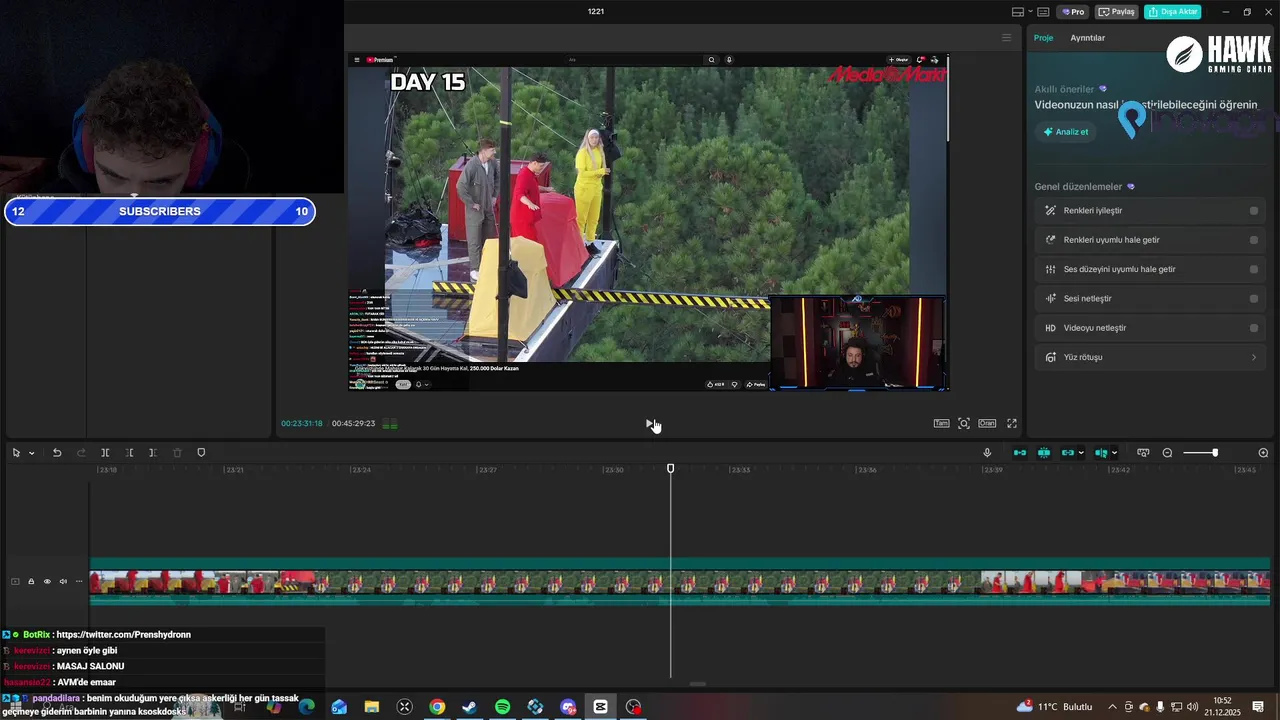Viewport: 1280px width, 720px height.
Task: Open the 'Oran' aspect ratio button
Action: coord(987,424)
